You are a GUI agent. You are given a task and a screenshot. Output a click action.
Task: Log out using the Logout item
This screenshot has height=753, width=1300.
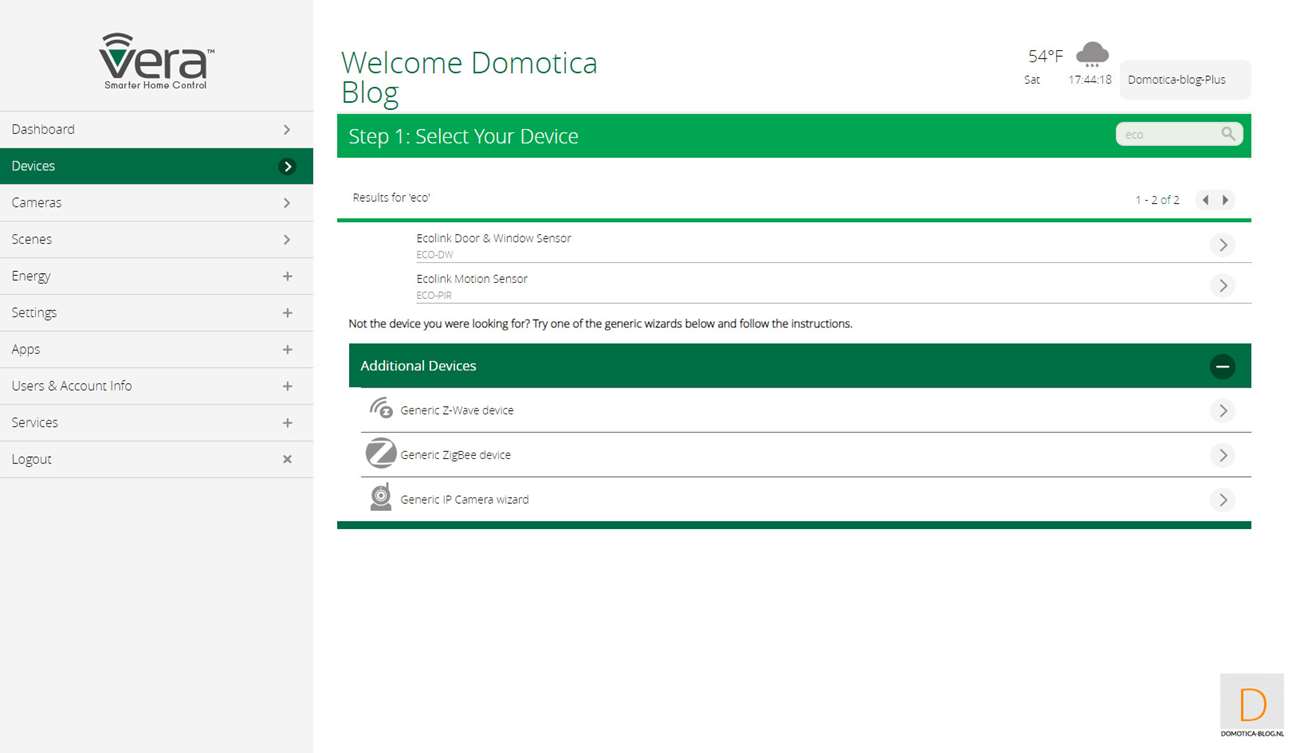(x=156, y=459)
